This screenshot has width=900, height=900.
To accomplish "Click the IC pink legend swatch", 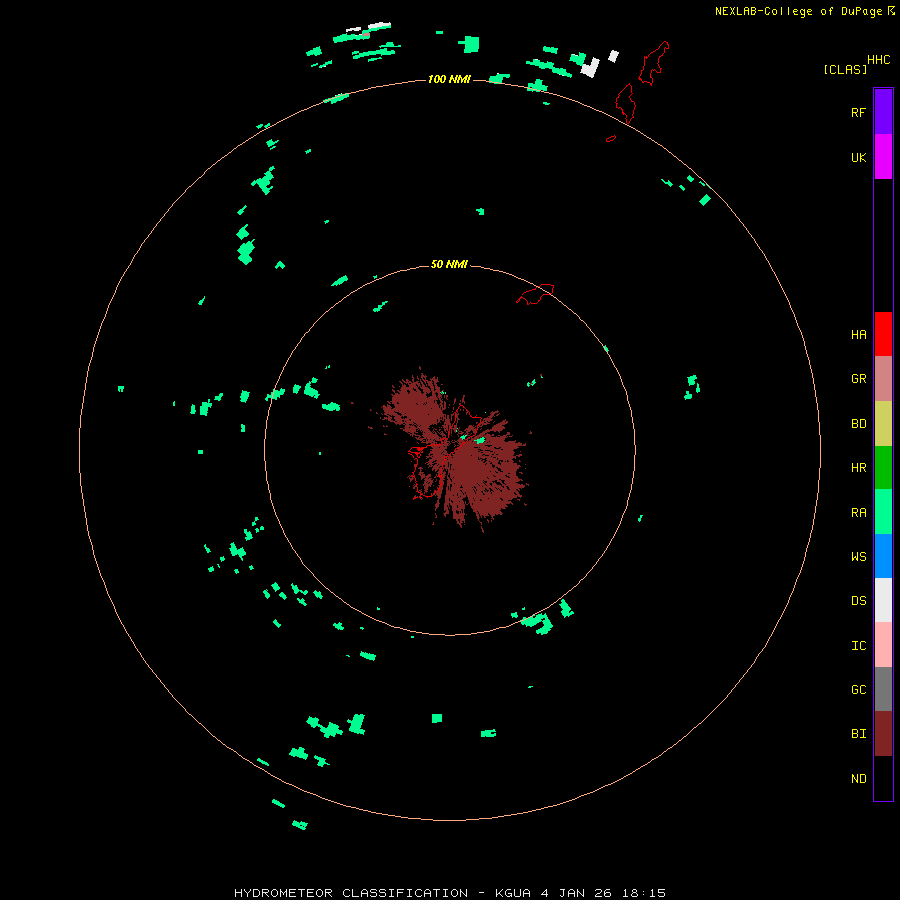I will click(883, 645).
